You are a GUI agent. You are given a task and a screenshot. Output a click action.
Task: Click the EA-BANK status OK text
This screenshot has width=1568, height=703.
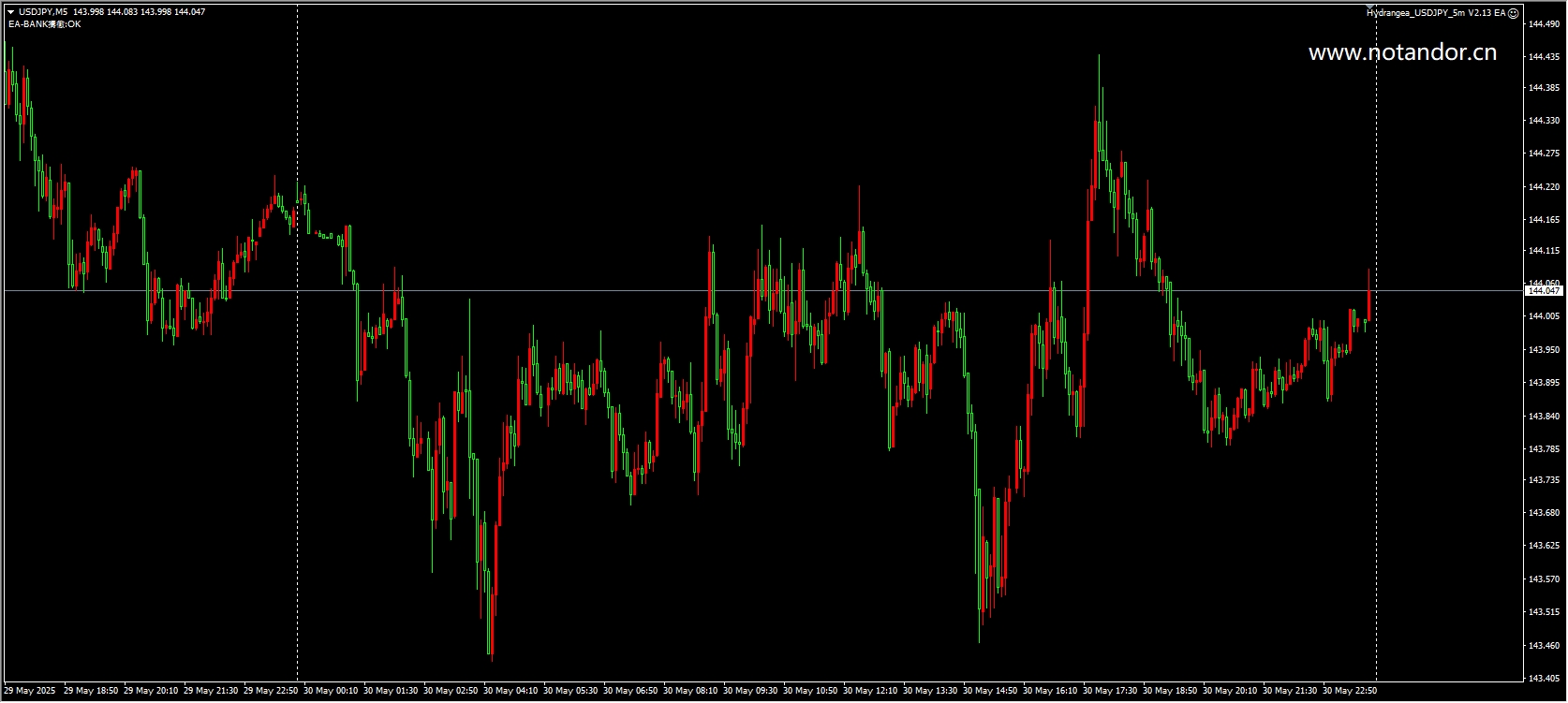44,24
